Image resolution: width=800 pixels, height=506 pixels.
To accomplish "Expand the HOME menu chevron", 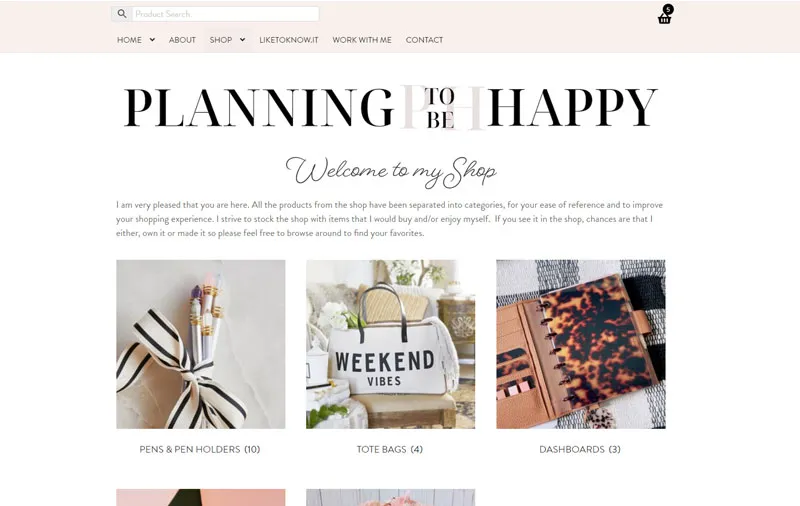I will point(152,40).
